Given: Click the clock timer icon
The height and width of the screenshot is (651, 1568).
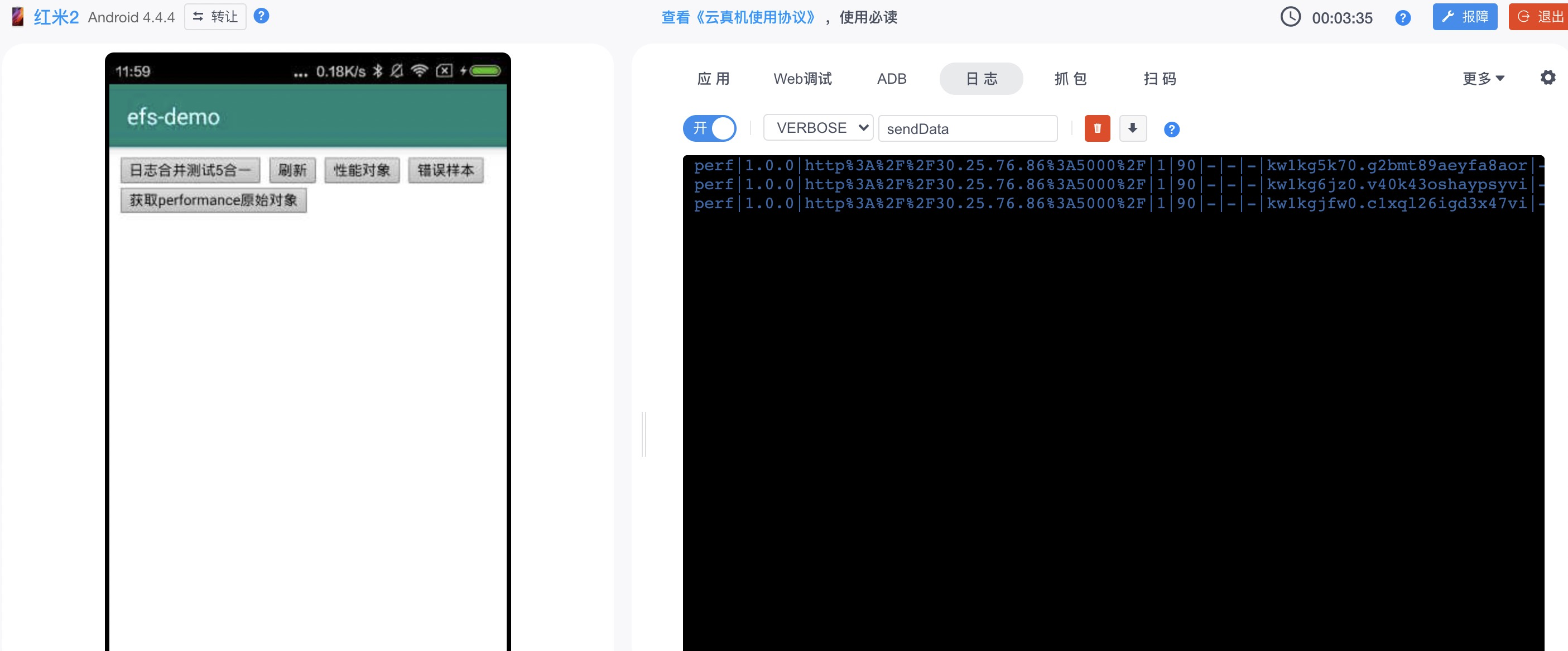Looking at the screenshot, I should [x=1291, y=17].
